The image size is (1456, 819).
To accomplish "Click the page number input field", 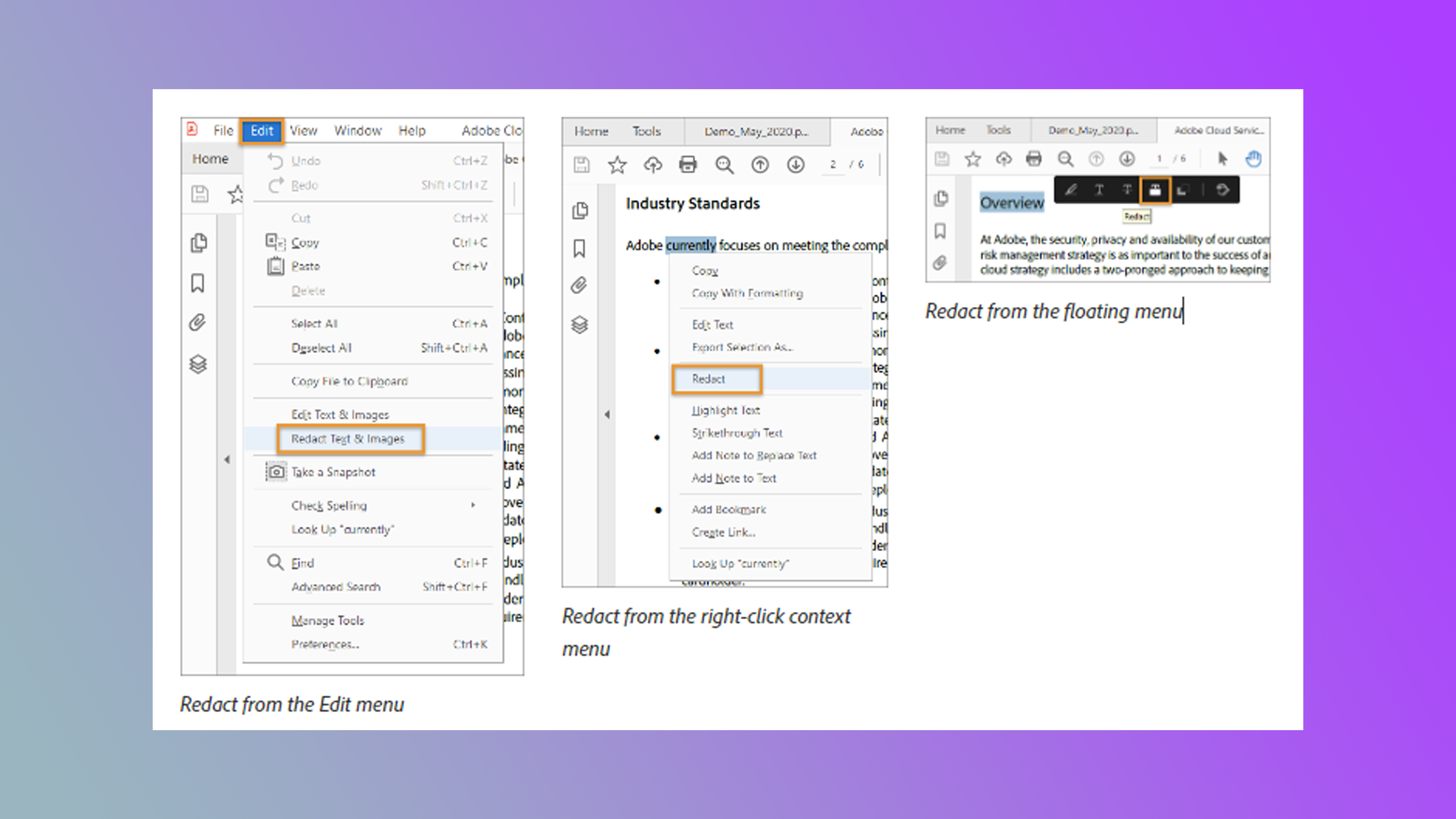I will point(833,164).
